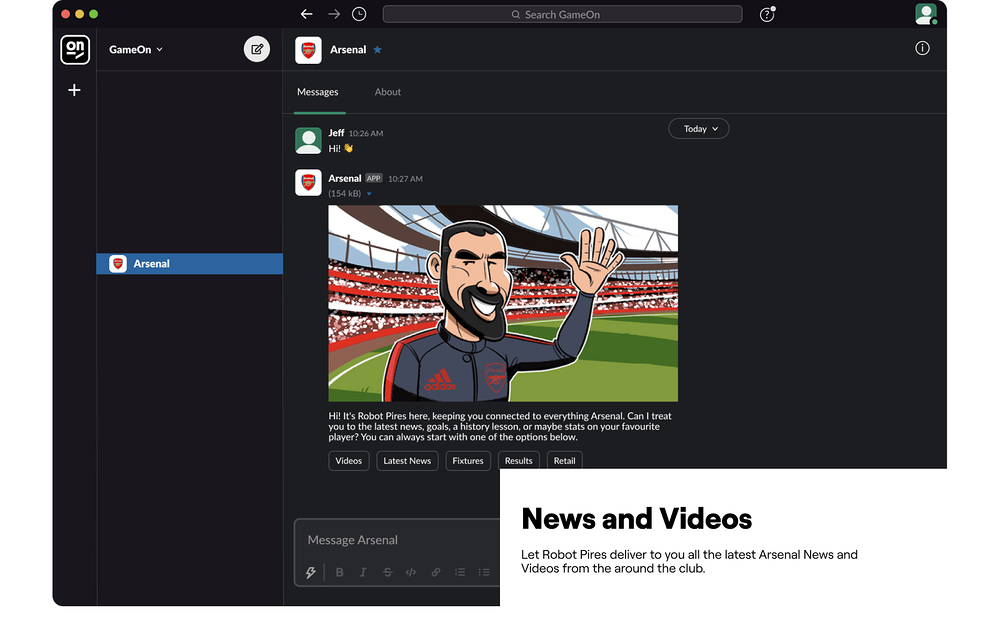Viewport: 1000px width, 625px height.
Task: Open the user profile avatar at top right
Action: coord(925,14)
